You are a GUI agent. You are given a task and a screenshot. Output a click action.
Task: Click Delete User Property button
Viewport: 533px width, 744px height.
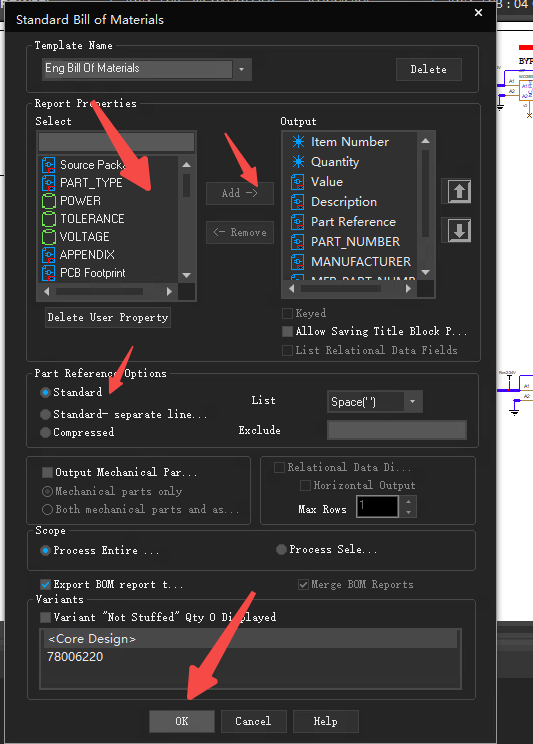(x=108, y=317)
